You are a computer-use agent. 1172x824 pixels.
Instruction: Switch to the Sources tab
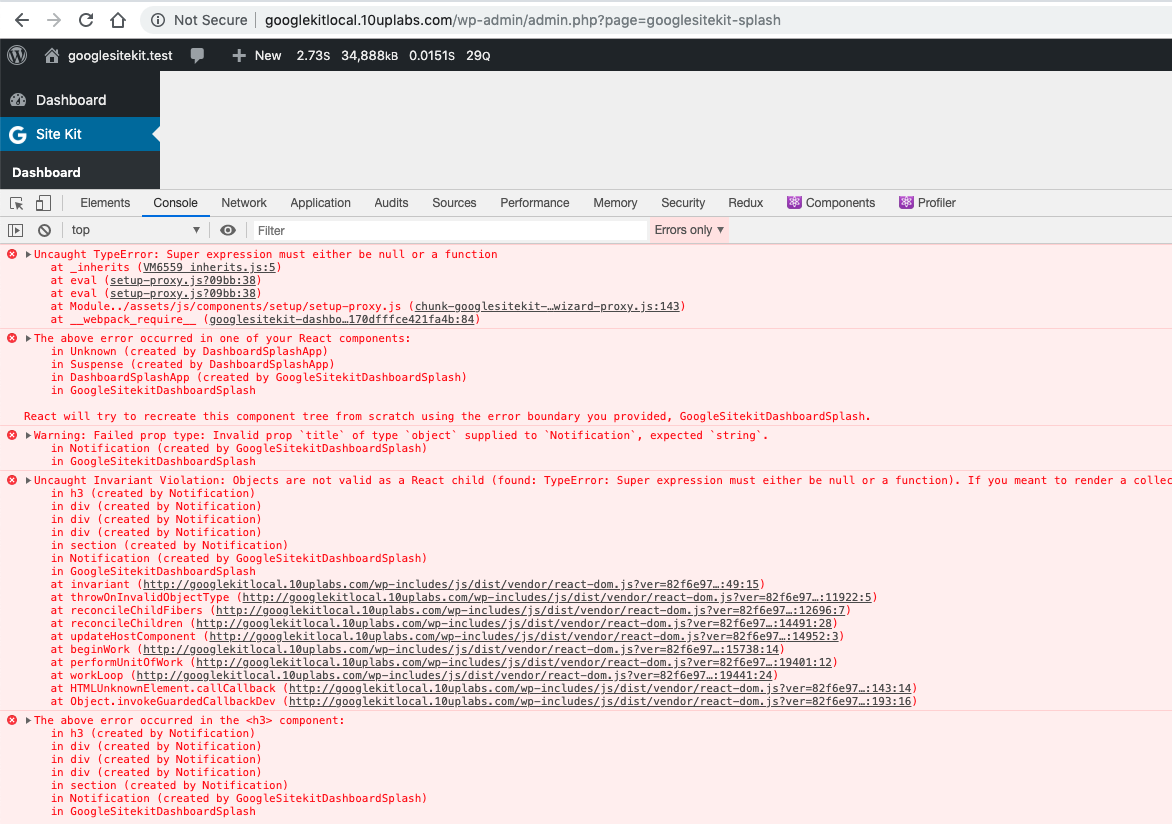coord(454,203)
